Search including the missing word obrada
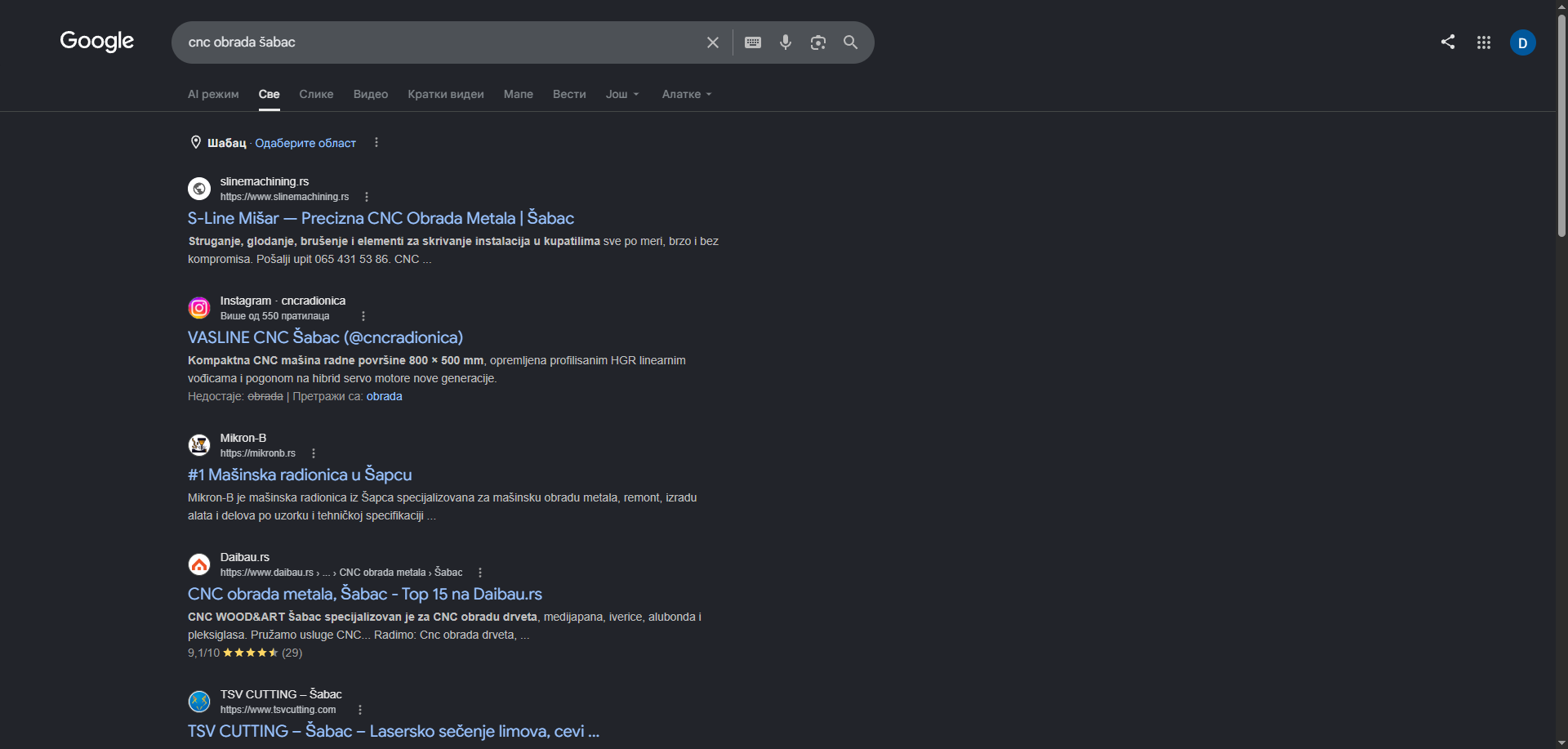This screenshot has height=749, width=1568. click(x=384, y=396)
